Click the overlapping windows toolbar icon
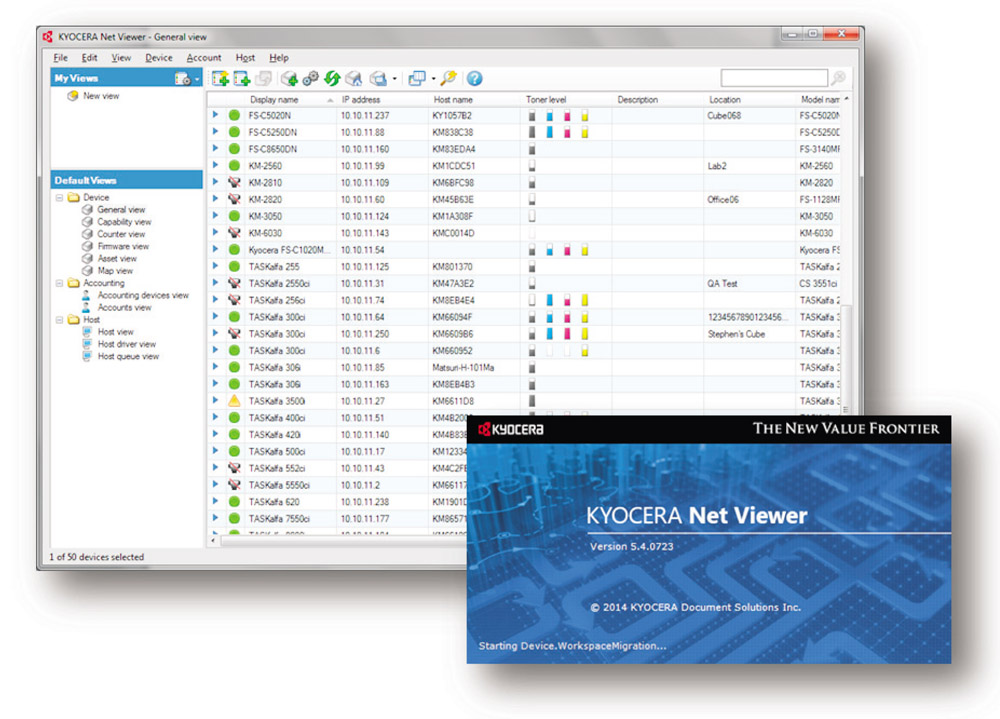The width and height of the screenshot is (1000, 719). pos(416,78)
